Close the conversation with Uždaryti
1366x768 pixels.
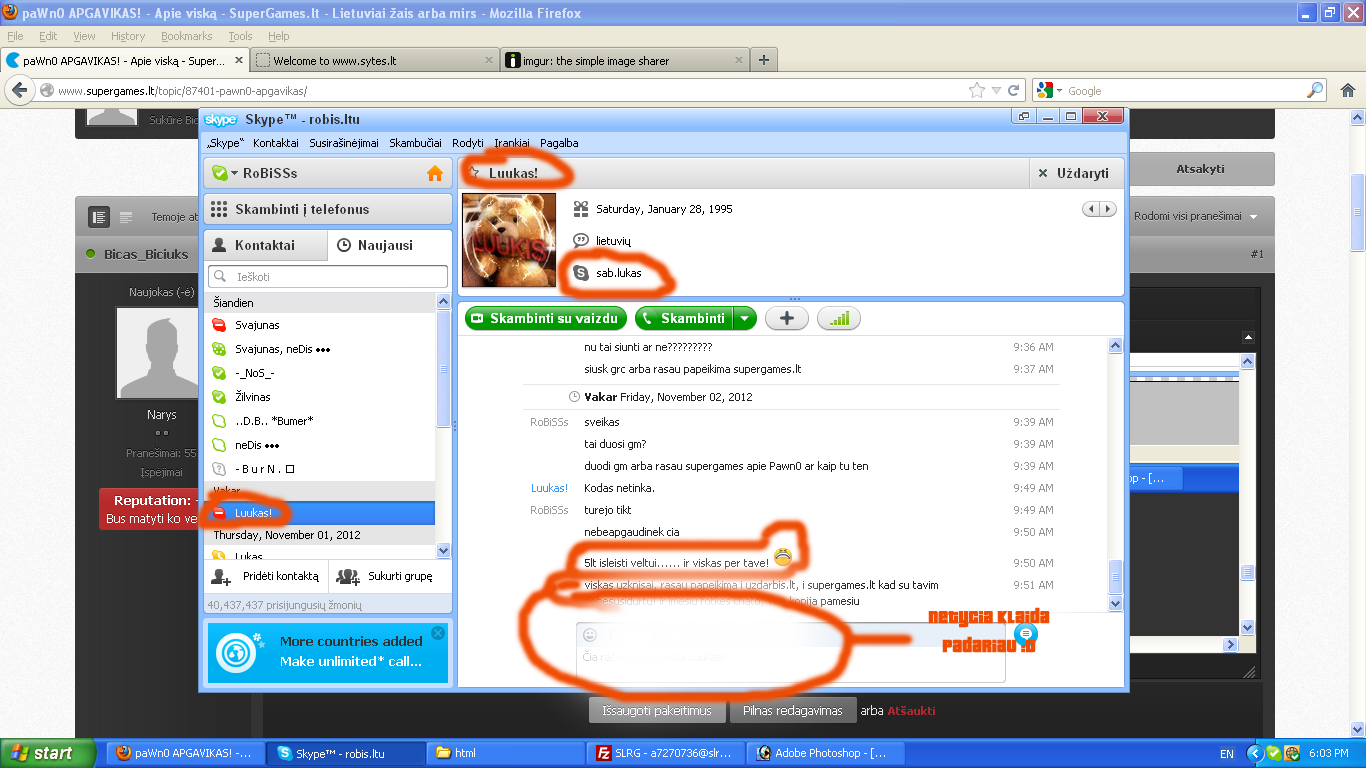pyautogui.click(x=1074, y=173)
